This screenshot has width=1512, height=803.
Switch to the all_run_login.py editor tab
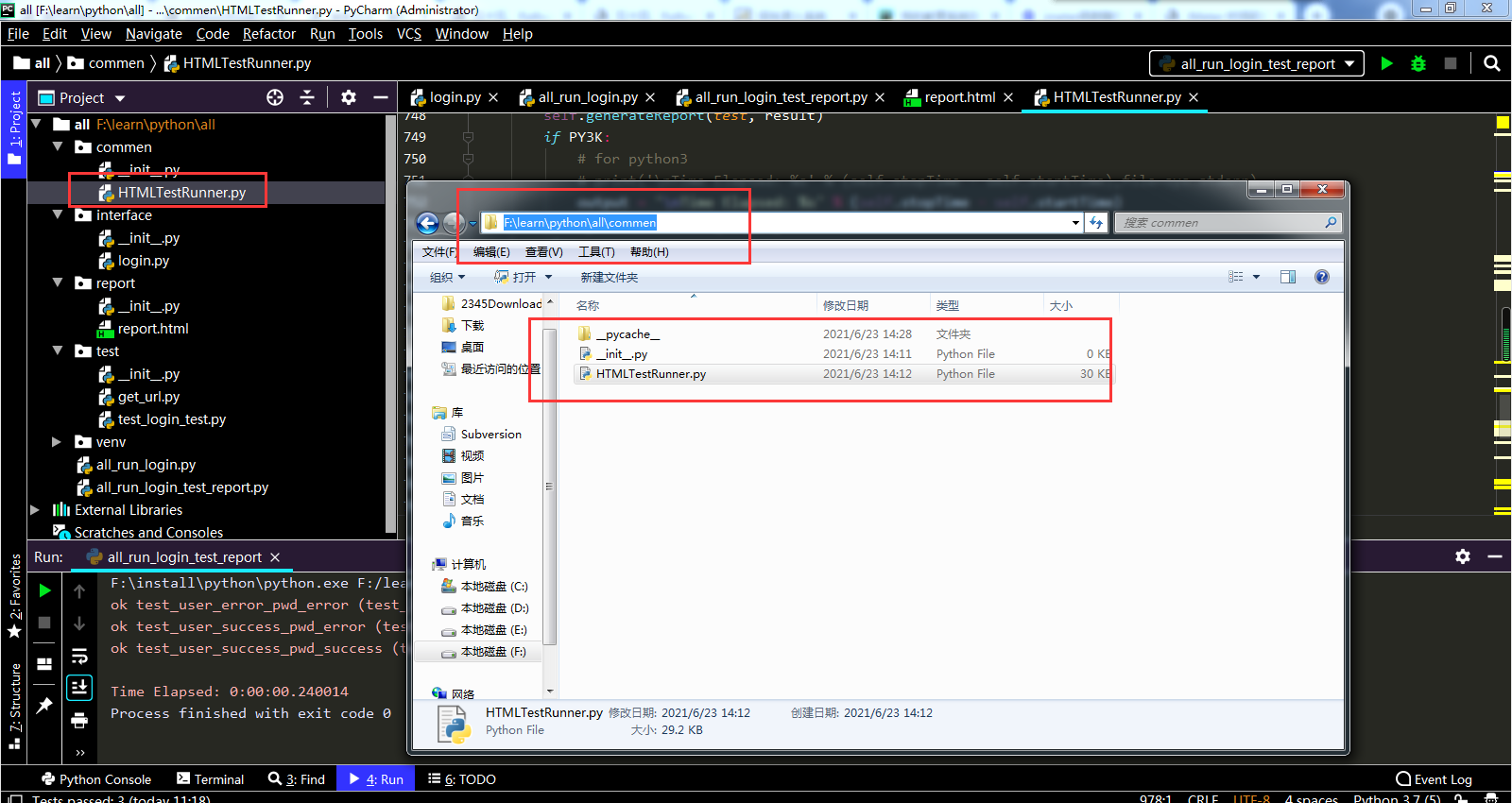click(587, 97)
